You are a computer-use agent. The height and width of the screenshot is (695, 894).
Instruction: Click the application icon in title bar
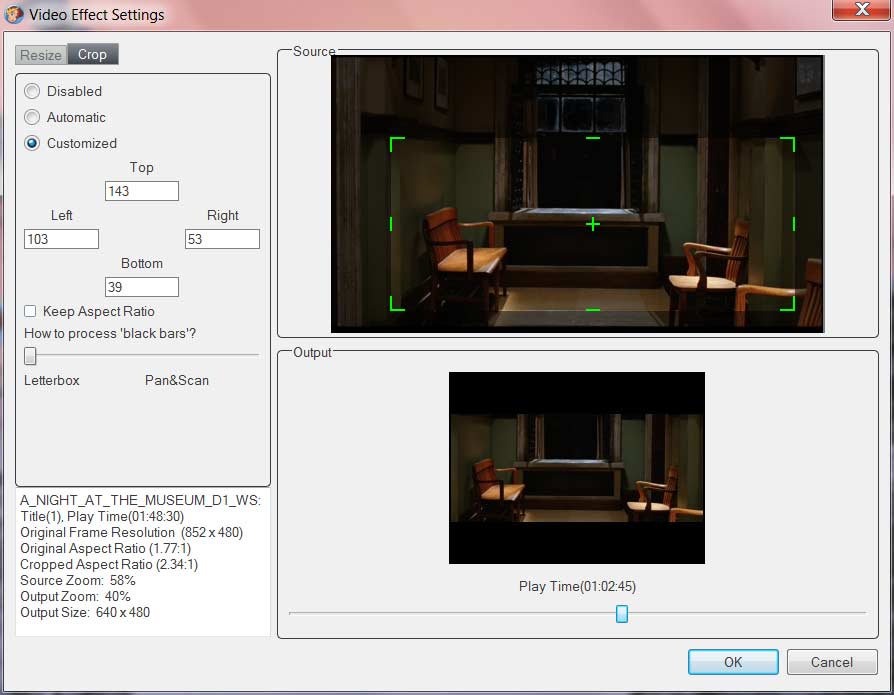(14, 14)
